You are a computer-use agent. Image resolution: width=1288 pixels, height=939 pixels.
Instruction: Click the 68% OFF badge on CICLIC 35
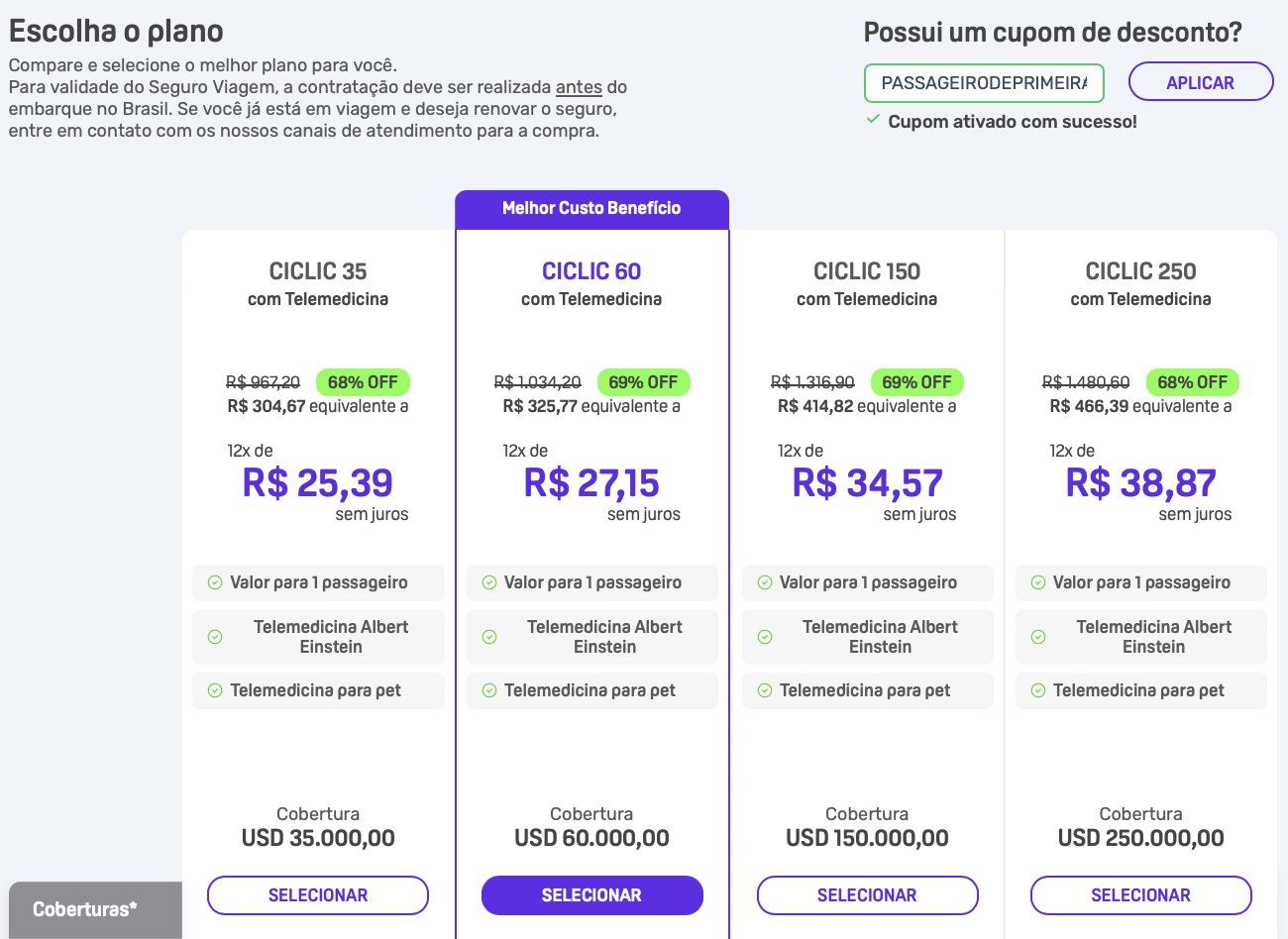363,382
